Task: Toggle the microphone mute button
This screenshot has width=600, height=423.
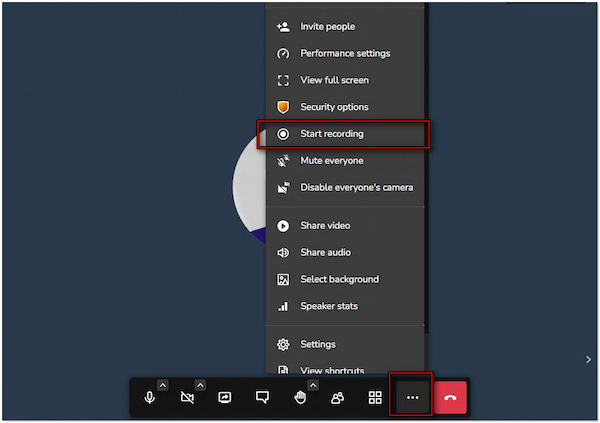Action: pos(150,397)
